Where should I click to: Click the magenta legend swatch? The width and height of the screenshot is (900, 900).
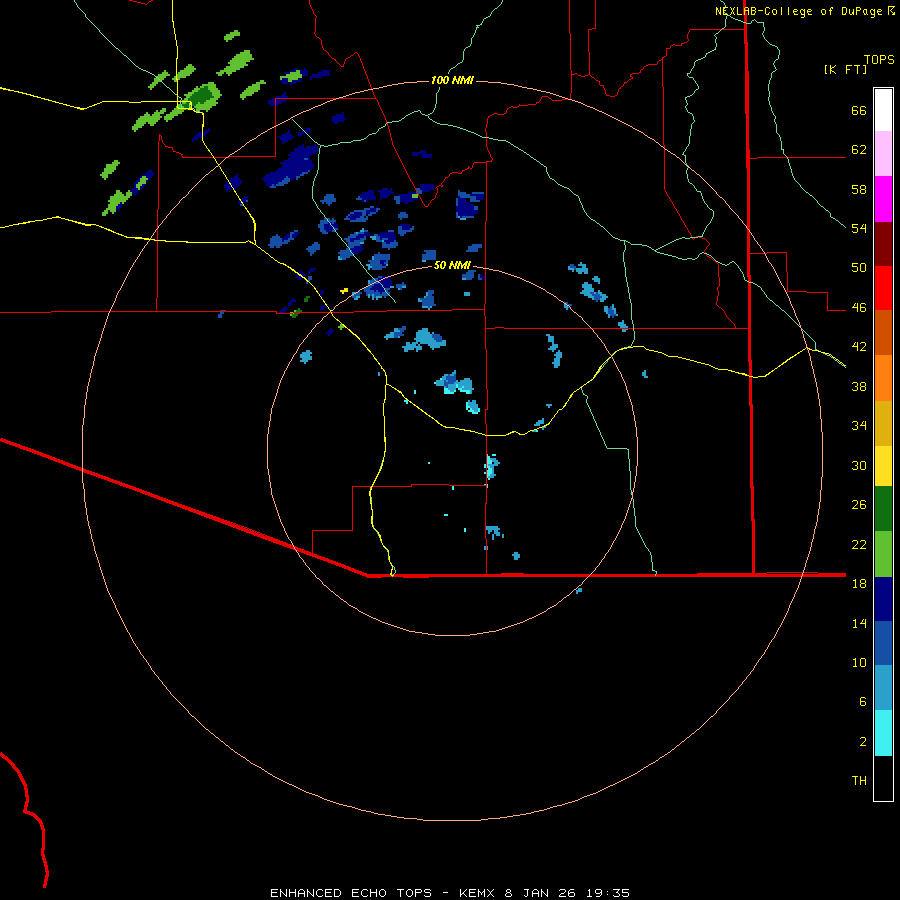883,199
